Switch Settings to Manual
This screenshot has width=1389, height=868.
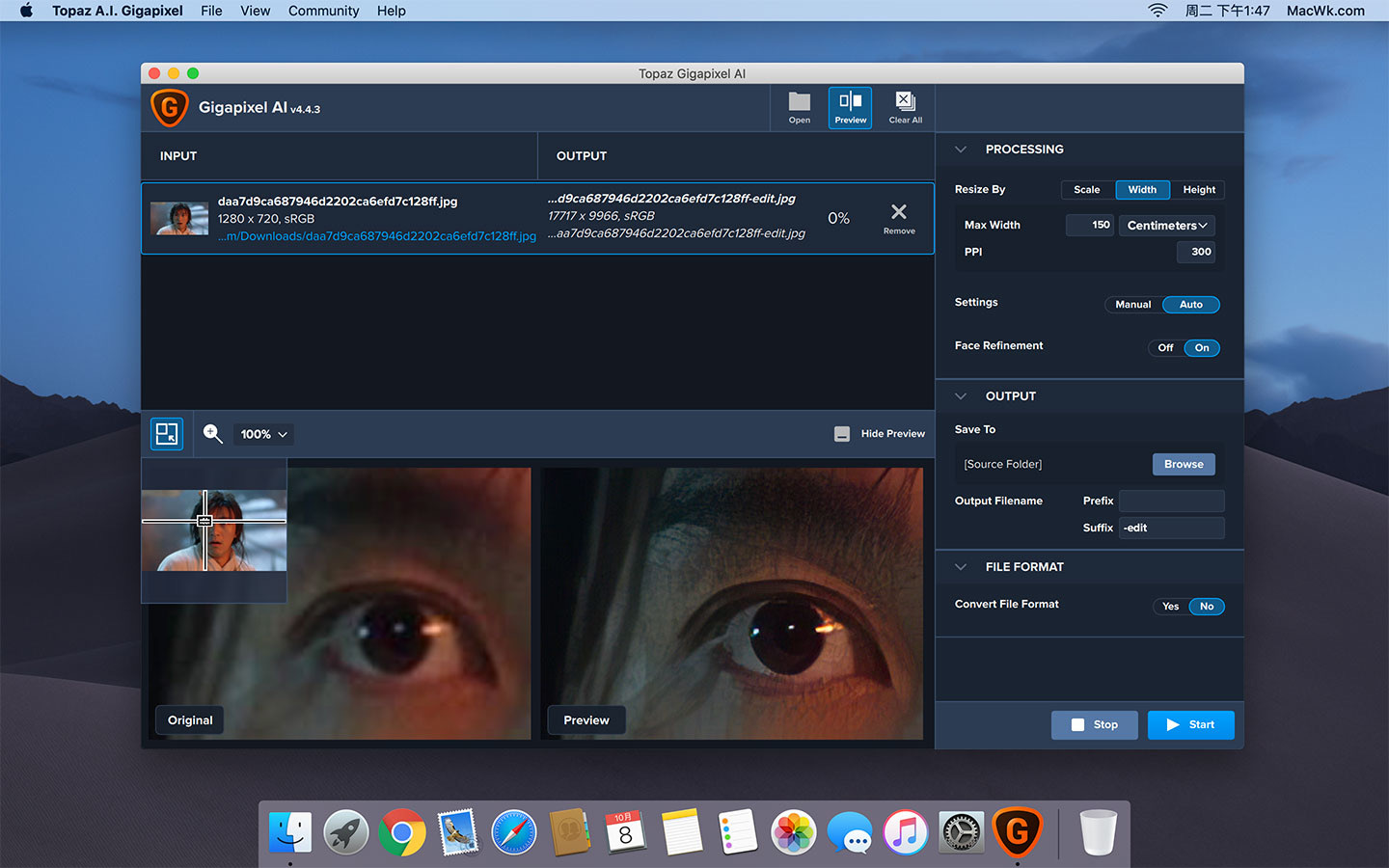(1132, 305)
